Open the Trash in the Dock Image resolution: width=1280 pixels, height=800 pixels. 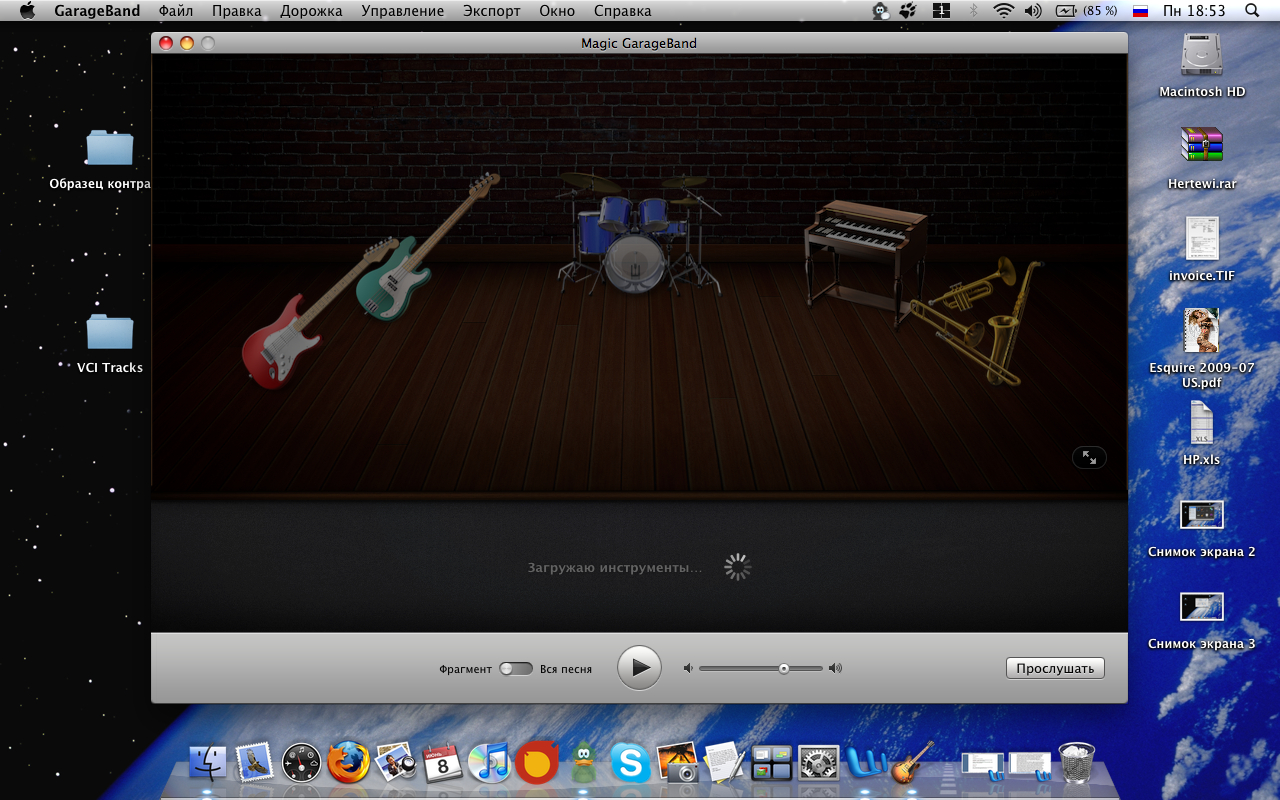[1077, 763]
